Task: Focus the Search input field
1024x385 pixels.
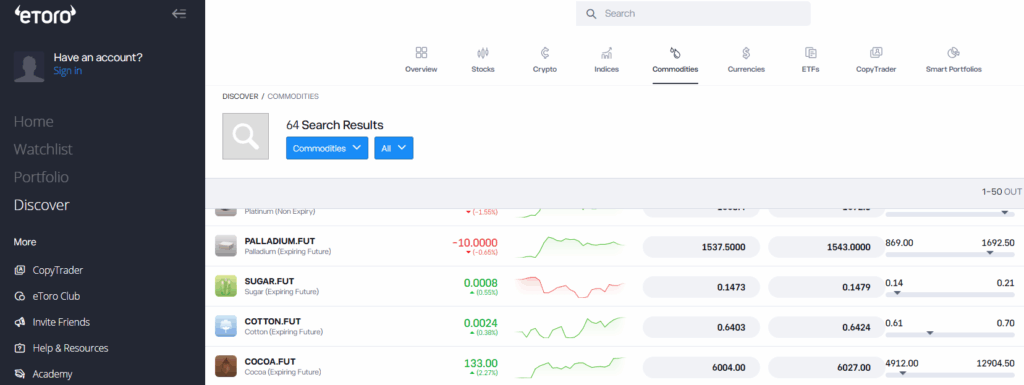Action: click(x=693, y=13)
